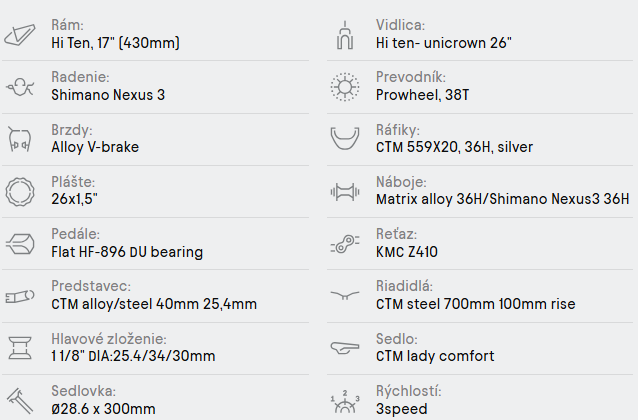Screen dimensions: 638x420
Task: Click the seatpost icon beside Sedlovka
Action: click(x=20, y=399)
